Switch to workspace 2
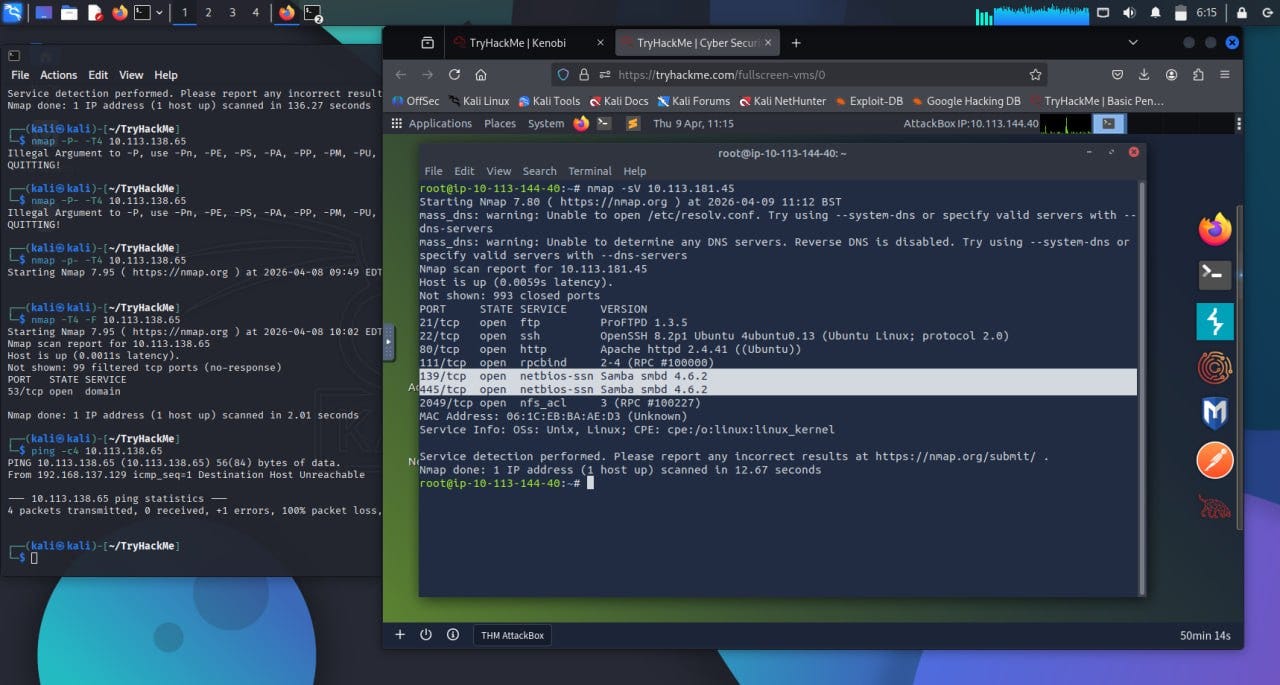 (208, 13)
